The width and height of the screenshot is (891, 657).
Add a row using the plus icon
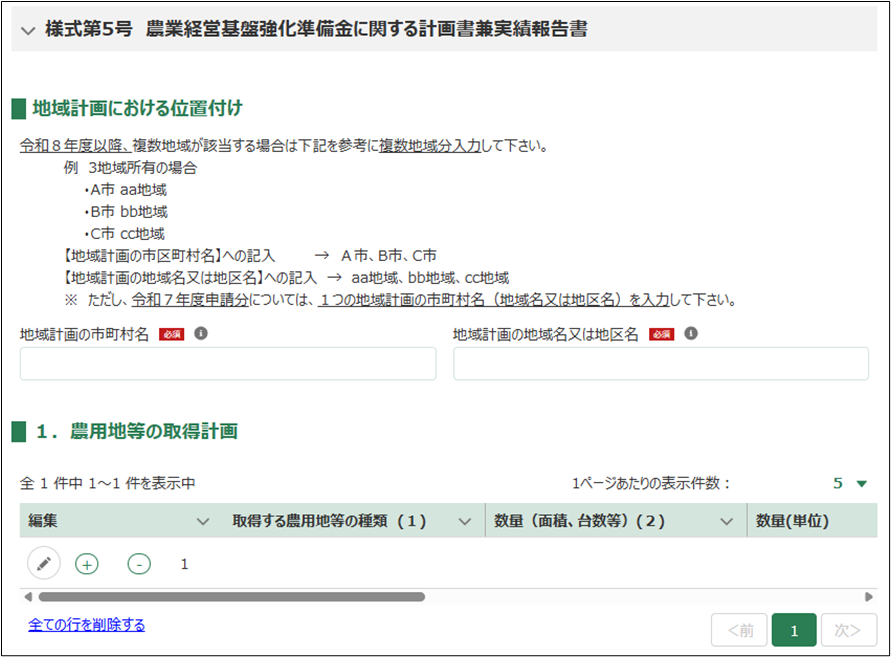point(88,564)
